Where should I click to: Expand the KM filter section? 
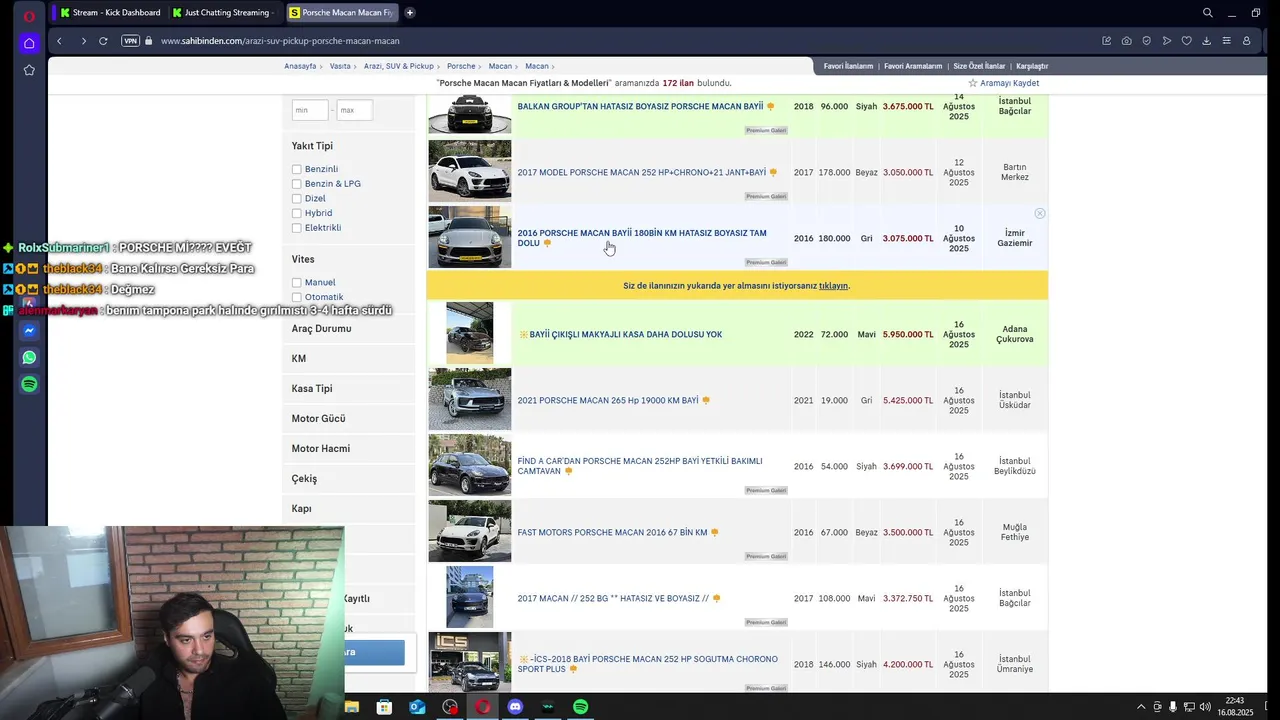(348, 358)
